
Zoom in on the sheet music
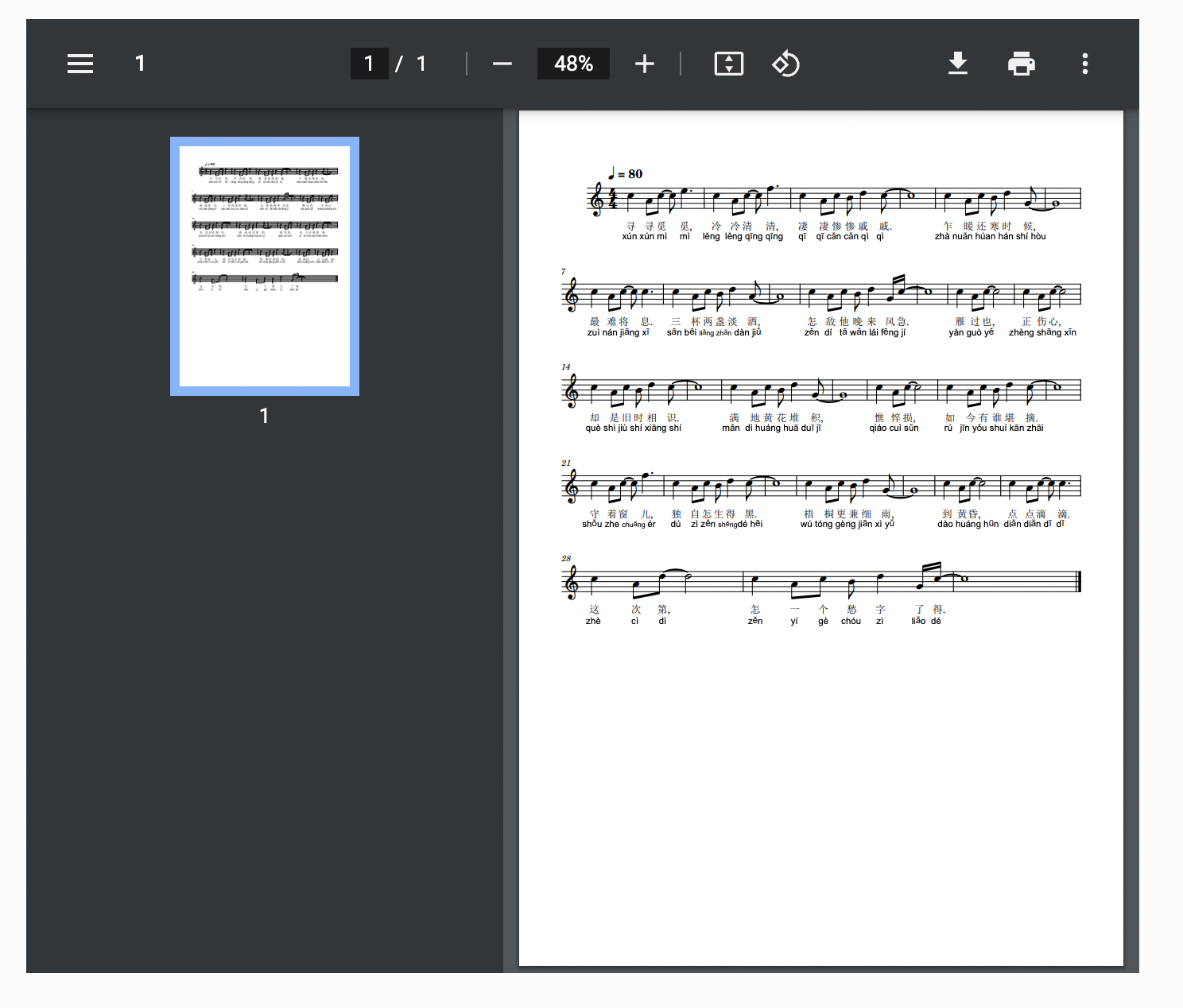tap(644, 63)
